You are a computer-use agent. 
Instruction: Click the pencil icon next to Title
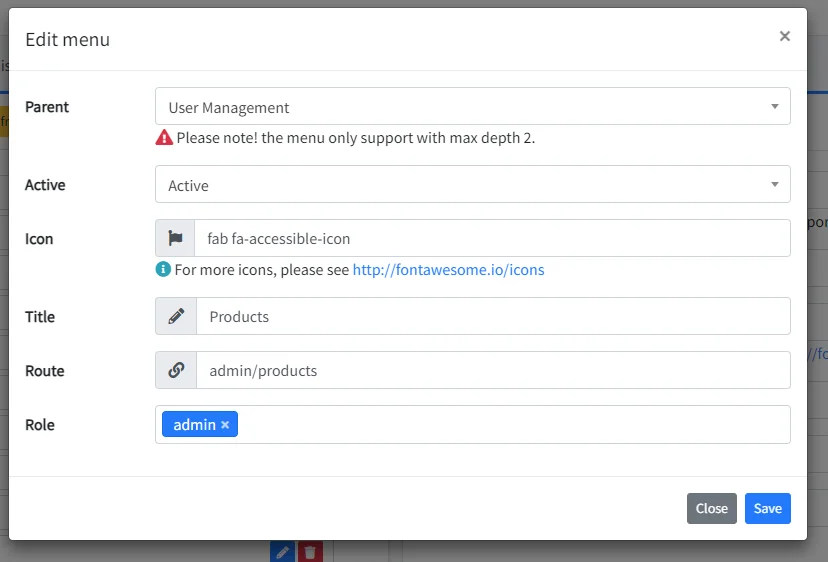176,316
